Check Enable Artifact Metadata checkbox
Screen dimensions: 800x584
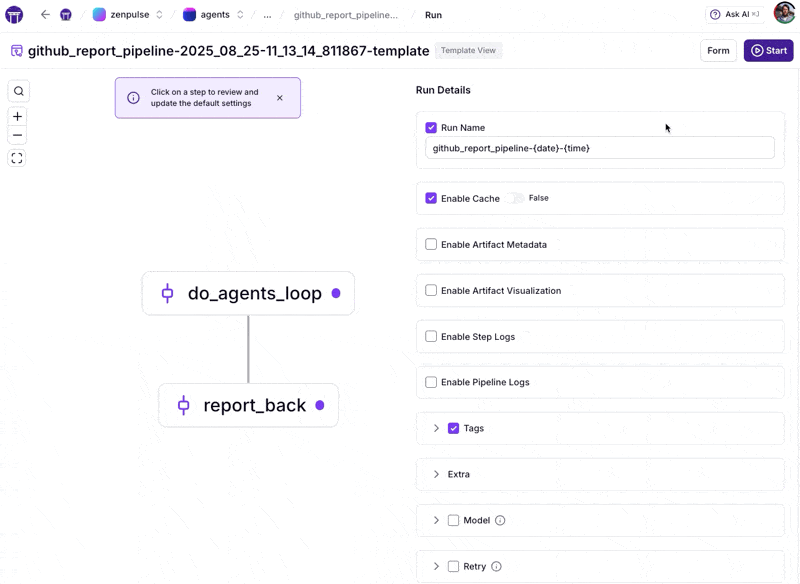pyautogui.click(x=431, y=244)
